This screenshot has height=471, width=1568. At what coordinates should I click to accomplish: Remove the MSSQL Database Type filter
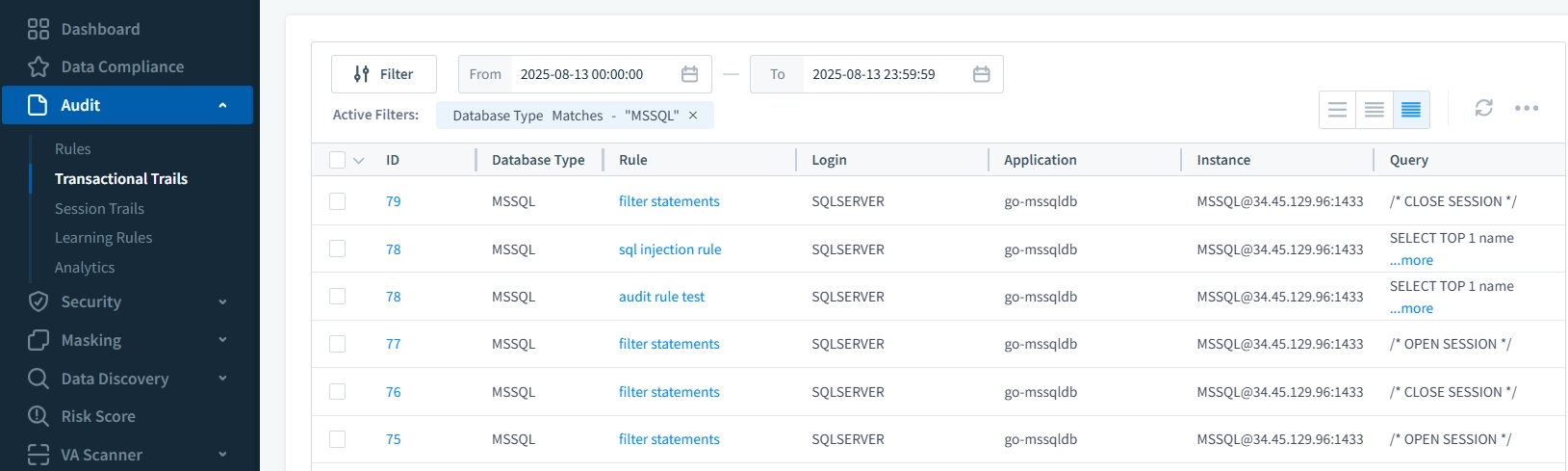(x=693, y=116)
